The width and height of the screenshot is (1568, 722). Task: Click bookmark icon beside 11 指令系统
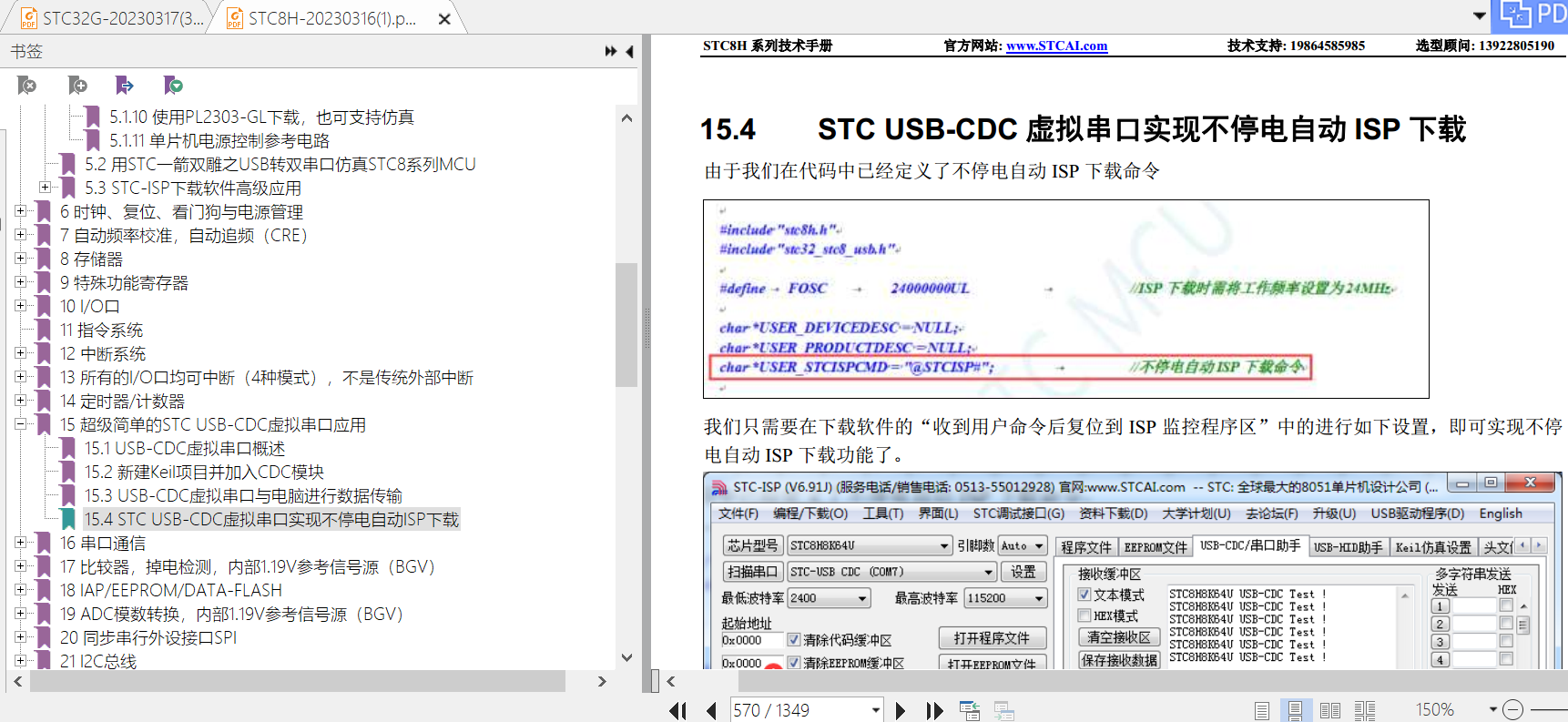(43, 330)
